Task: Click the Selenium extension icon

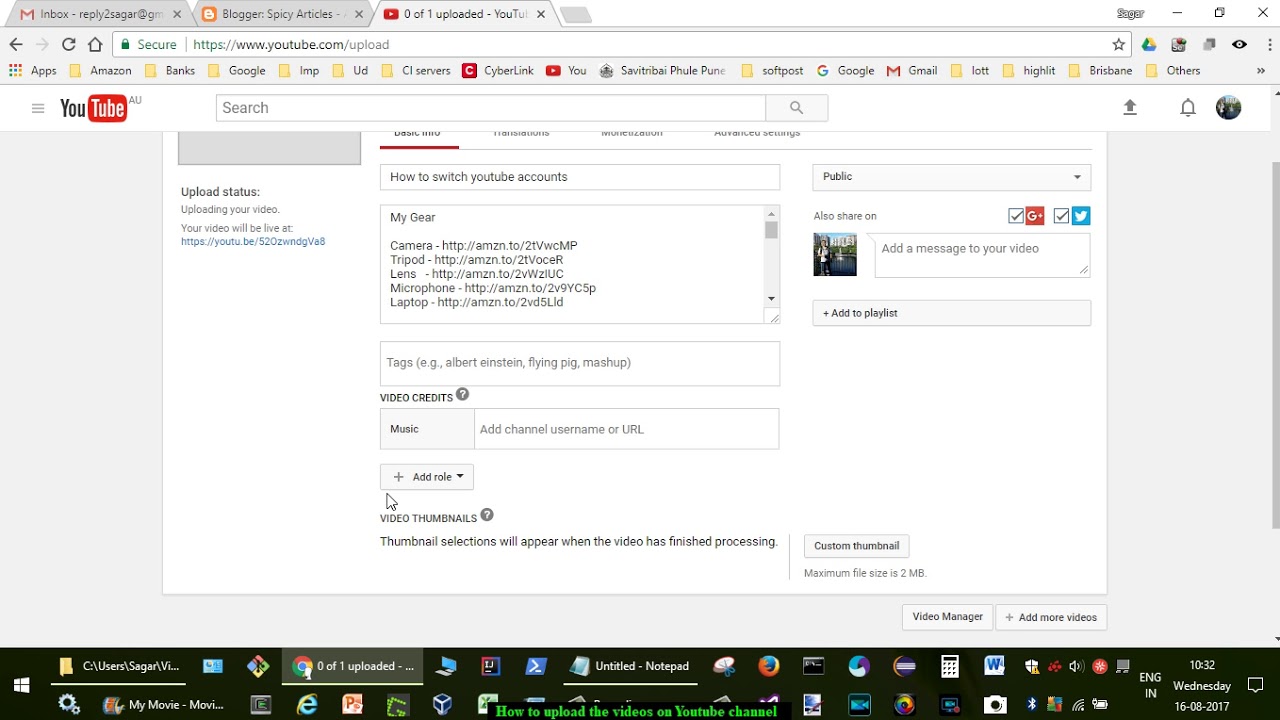Action: click(x=1179, y=44)
